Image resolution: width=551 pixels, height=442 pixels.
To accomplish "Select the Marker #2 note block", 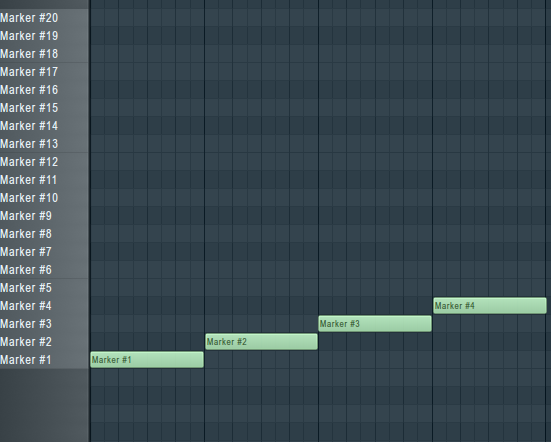I will coord(261,342).
